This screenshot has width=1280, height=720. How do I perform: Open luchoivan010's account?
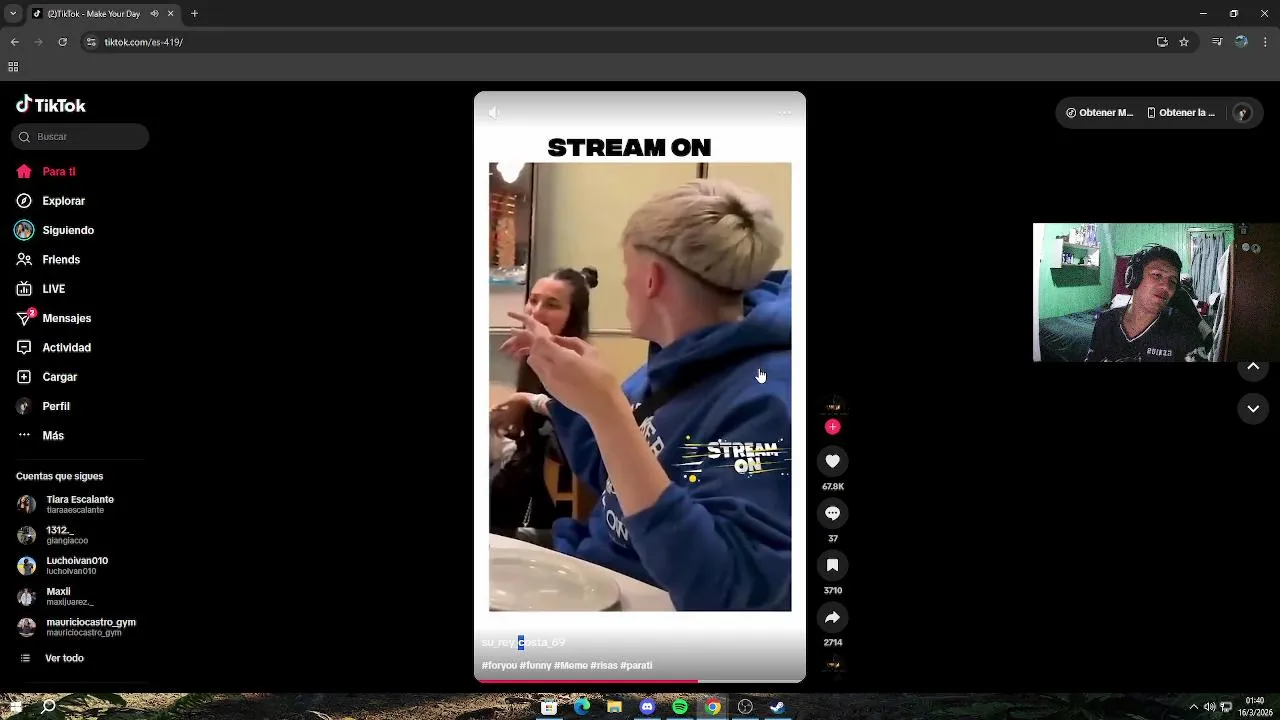click(x=63, y=566)
